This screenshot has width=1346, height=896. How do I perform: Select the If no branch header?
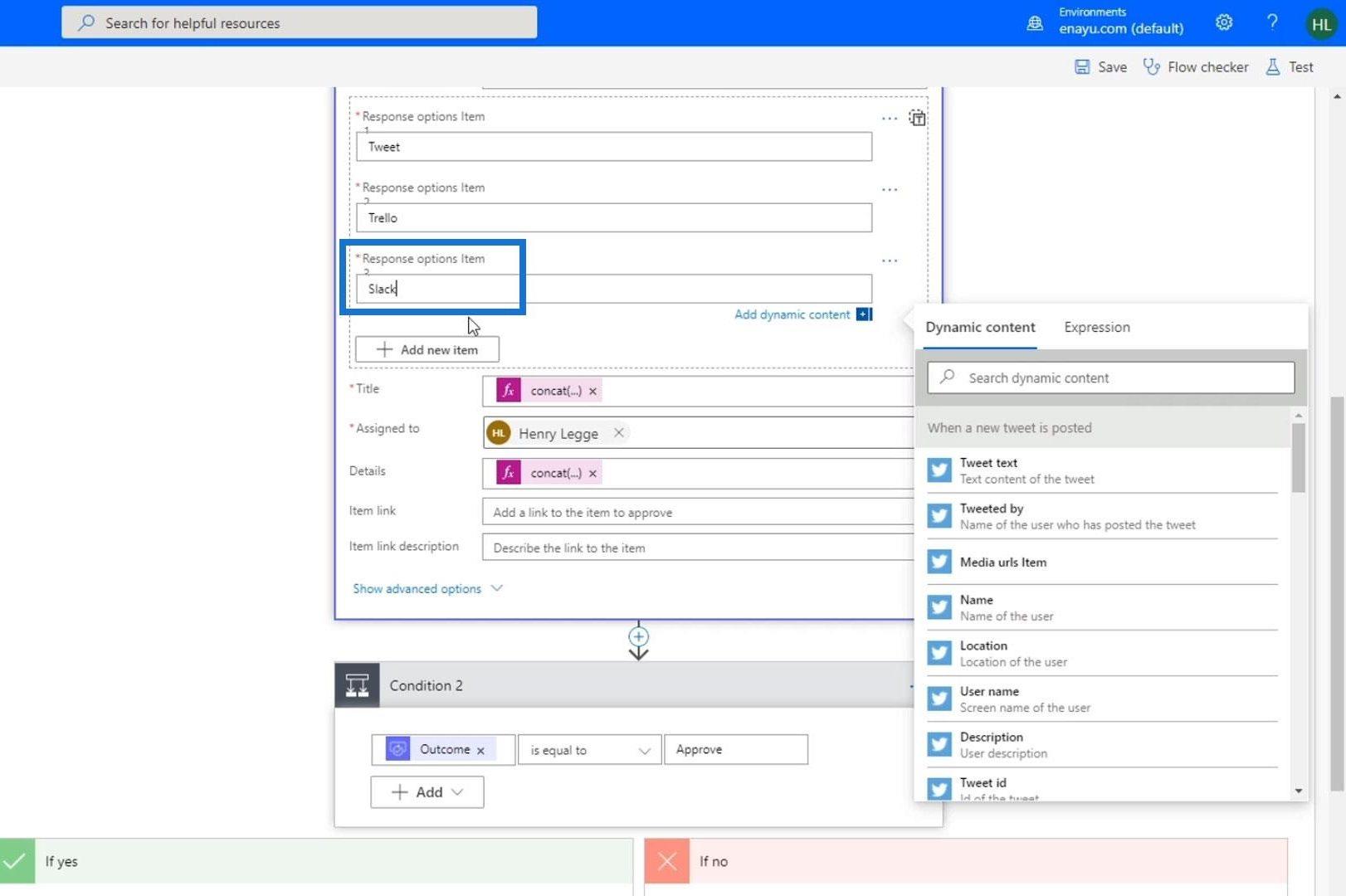pyautogui.click(x=966, y=861)
